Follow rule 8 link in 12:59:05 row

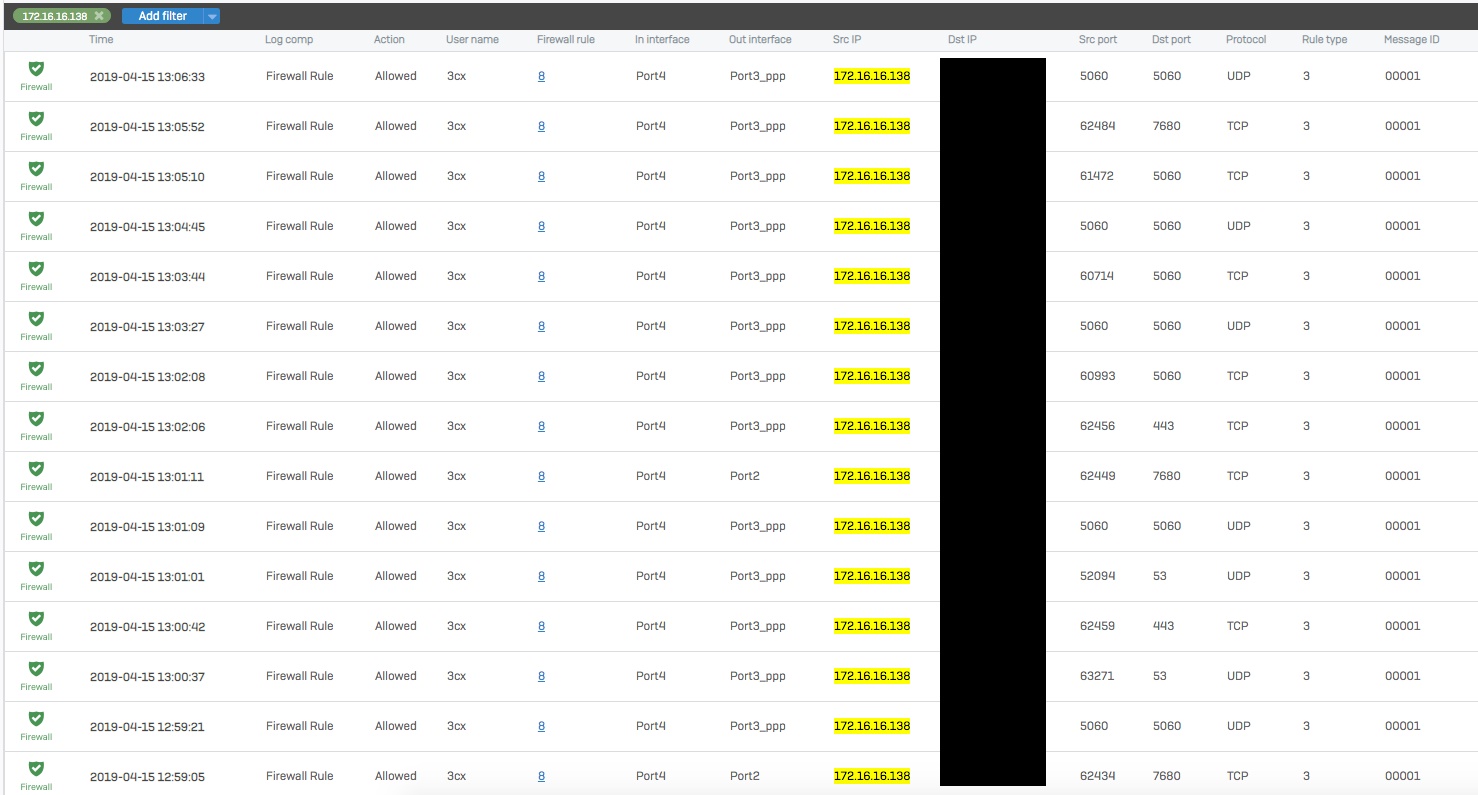541,776
